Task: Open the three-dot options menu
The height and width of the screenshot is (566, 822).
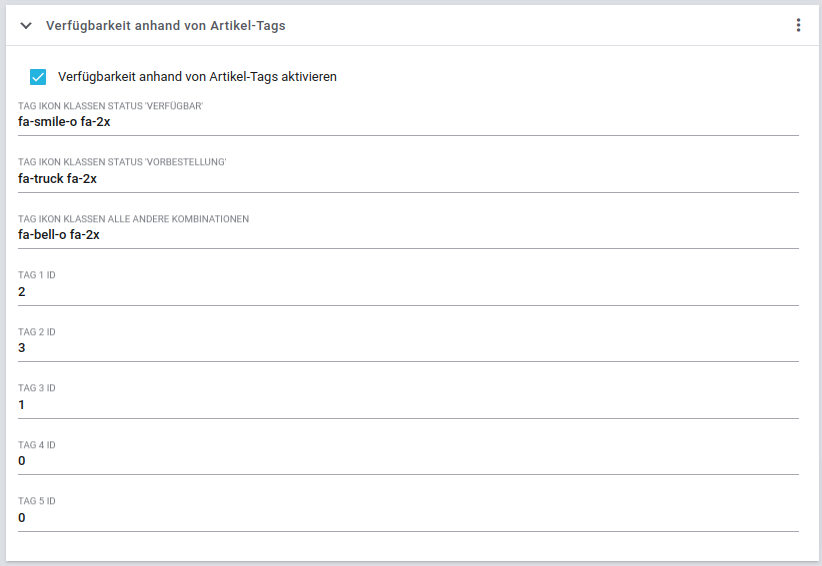Action: click(x=798, y=25)
